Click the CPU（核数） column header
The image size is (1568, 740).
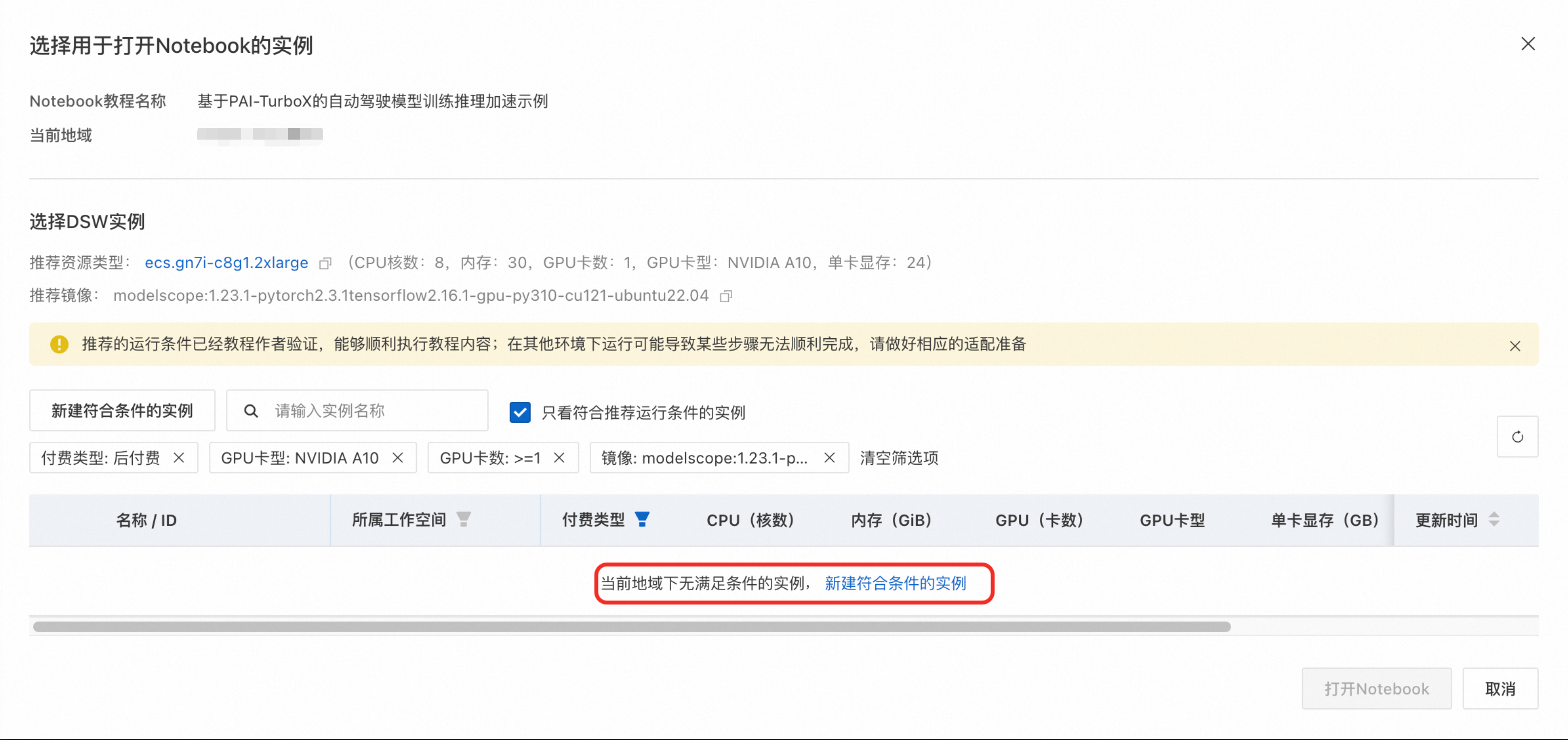pos(750,520)
